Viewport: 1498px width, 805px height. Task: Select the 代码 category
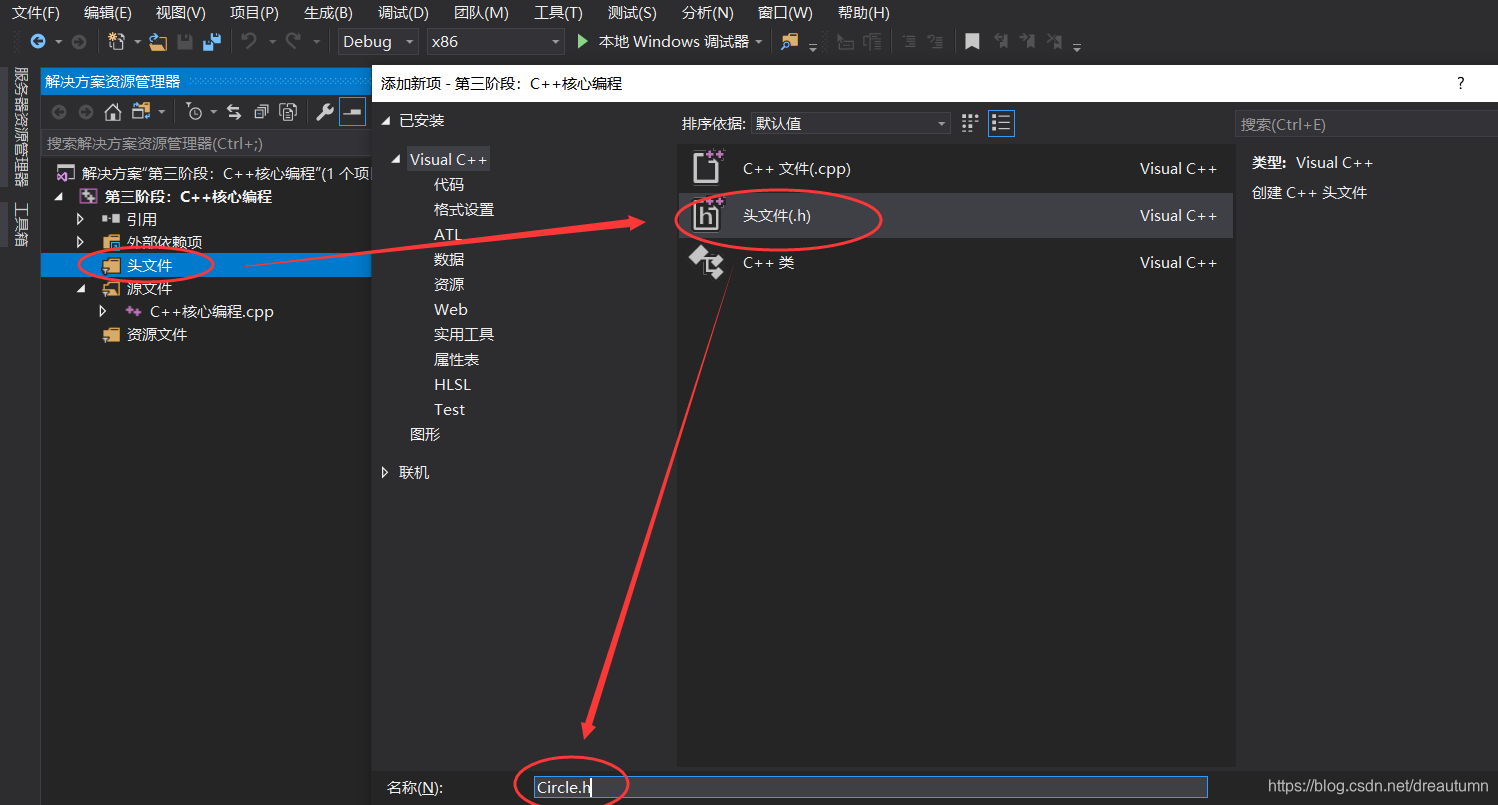pyautogui.click(x=449, y=185)
